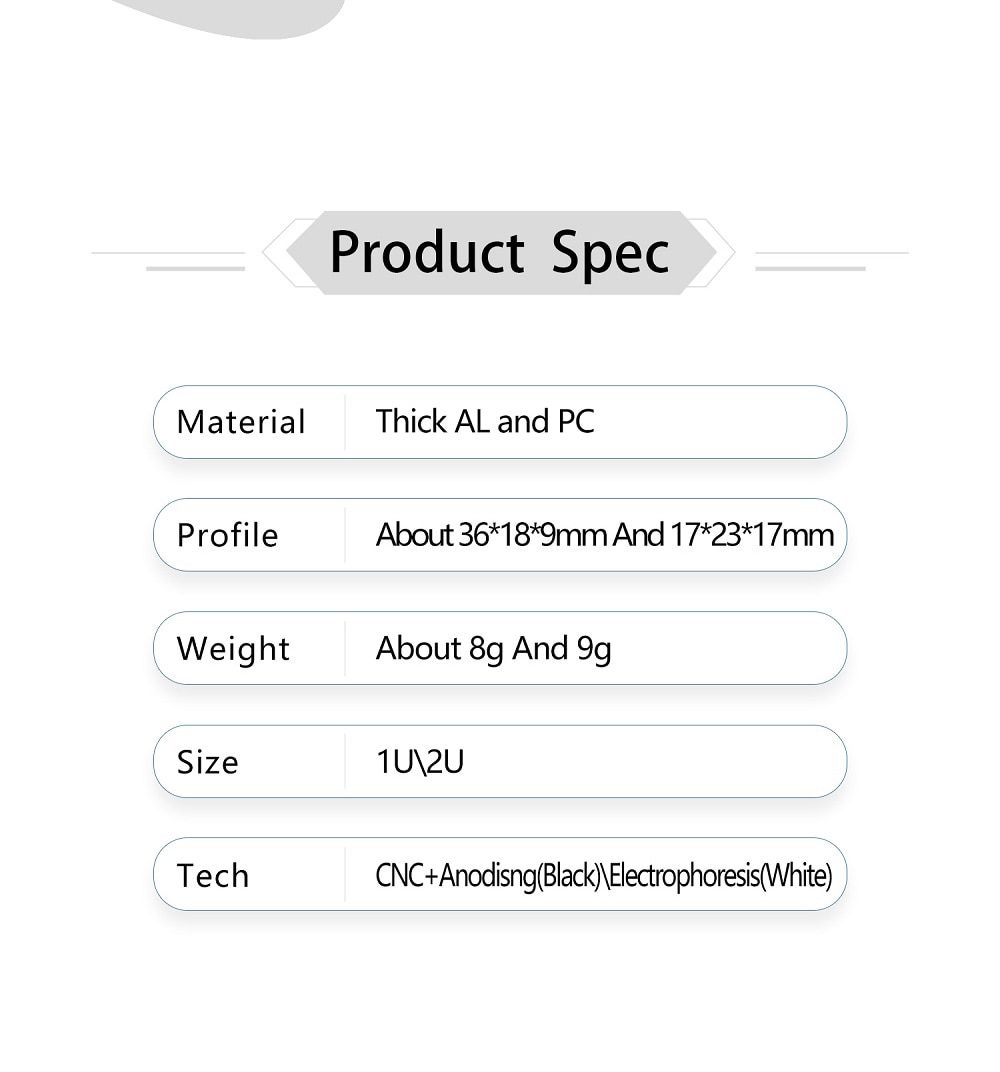Click the vertical divider in Tech row
This screenshot has height=1072, width=1000.
tap(345, 875)
